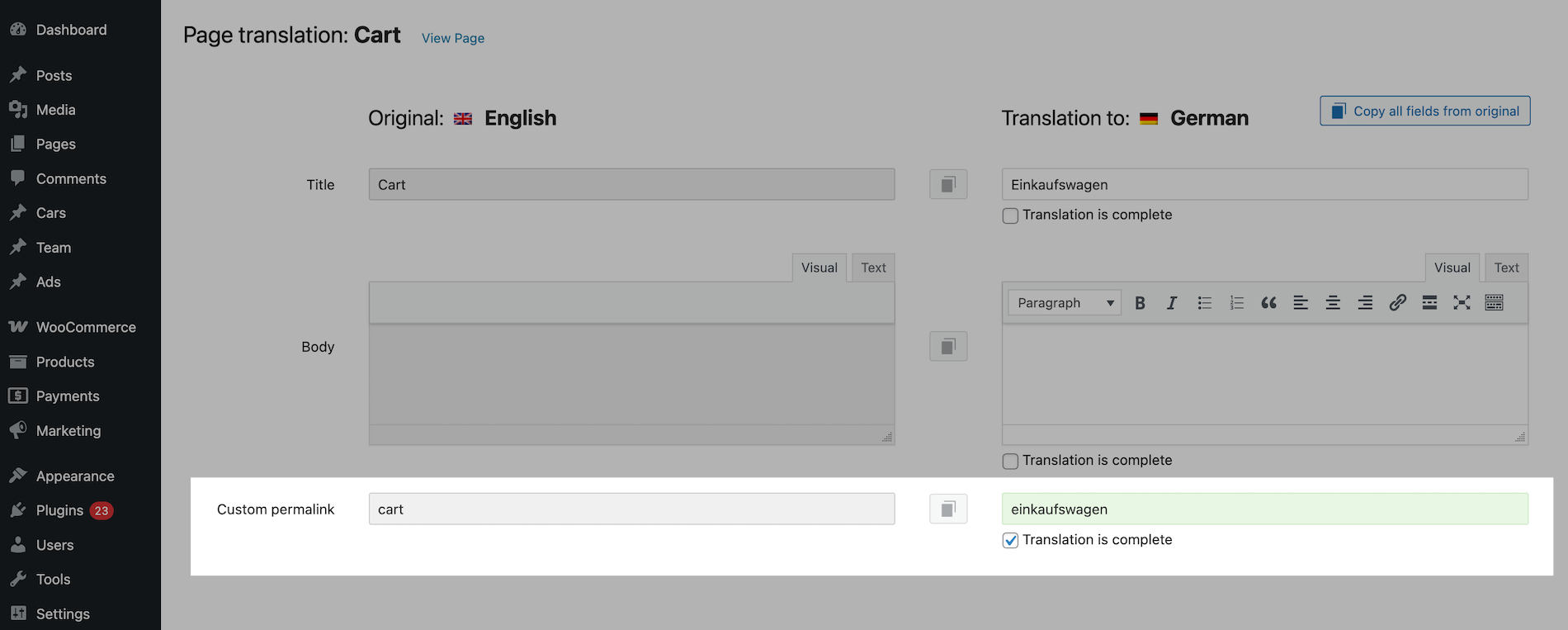Copy Body field from original
The image size is (1568, 630).
tap(948, 346)
